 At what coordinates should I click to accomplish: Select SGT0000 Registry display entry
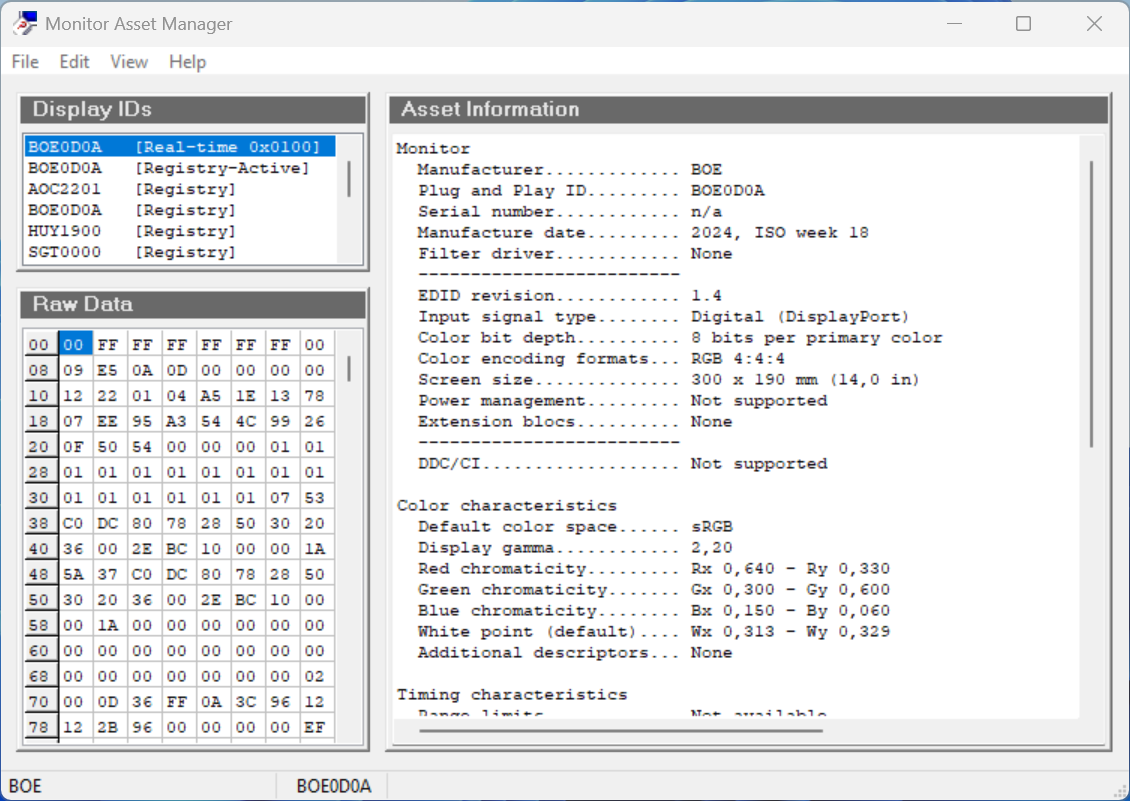click(x=180, y=252)
